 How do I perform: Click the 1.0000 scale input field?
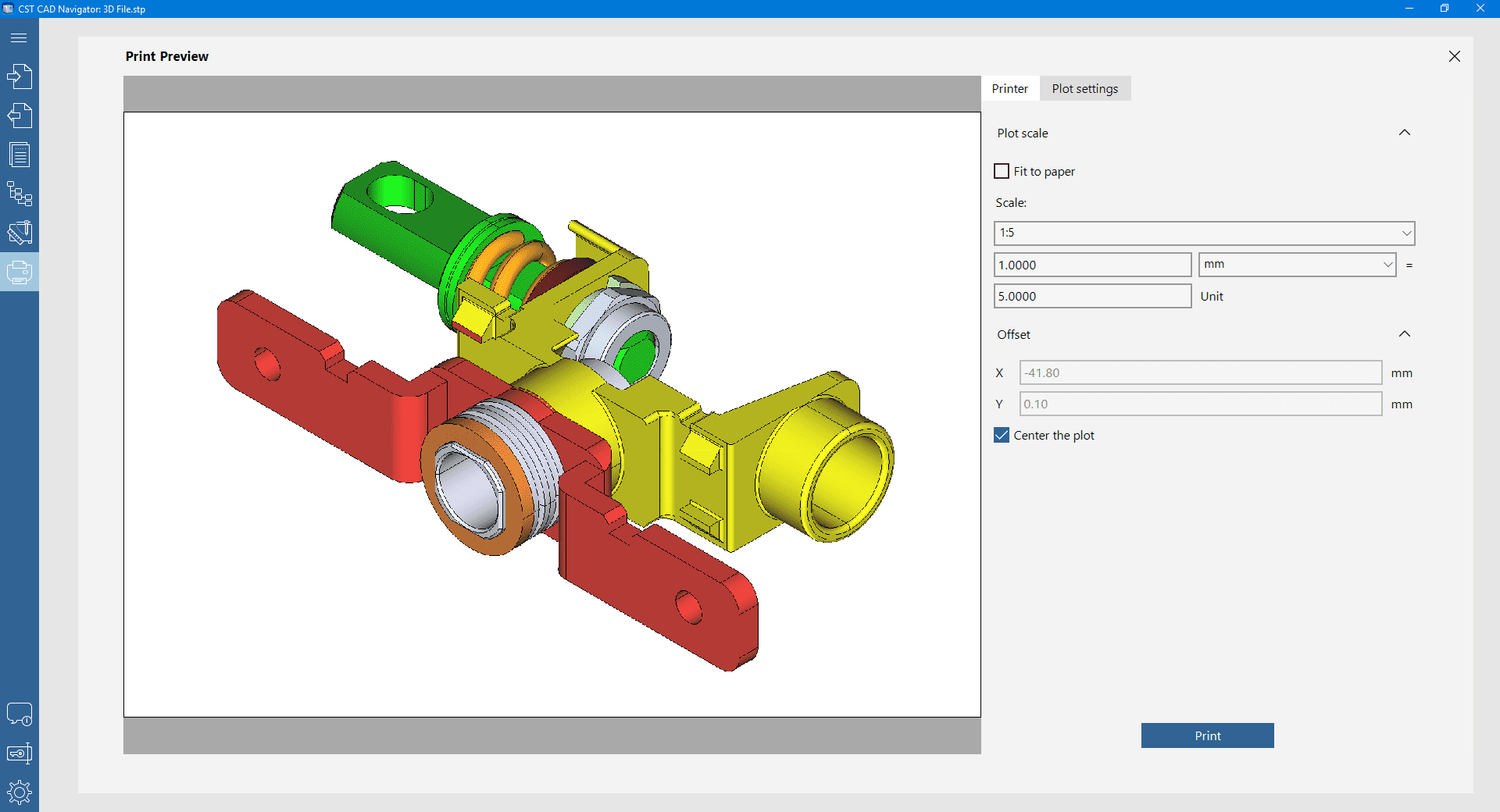coord(1092,265)
